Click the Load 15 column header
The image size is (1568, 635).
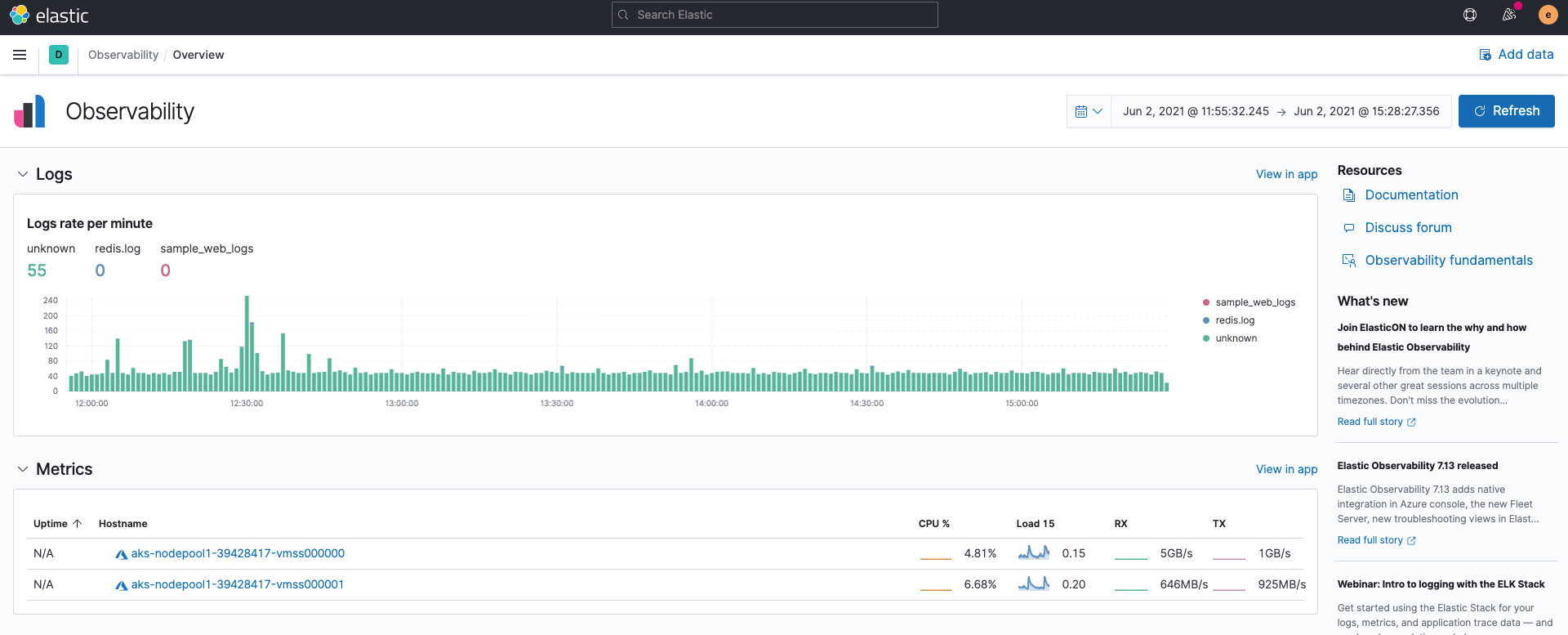click(x=1036, y=524)
